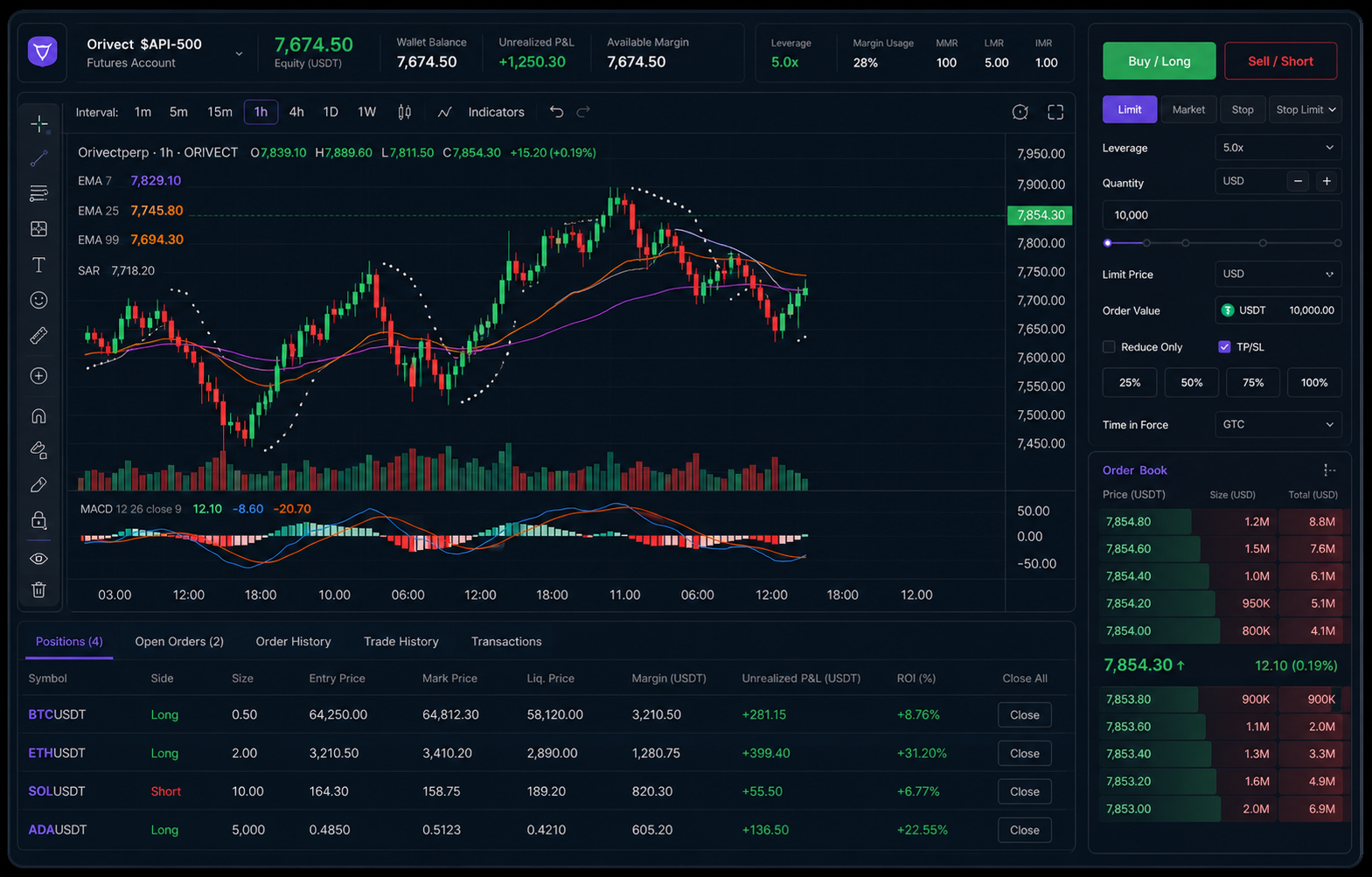Open the Time in Force GTC dropdown
The width and height of the screenshot is (1372, 877).
pos(1278,425)
